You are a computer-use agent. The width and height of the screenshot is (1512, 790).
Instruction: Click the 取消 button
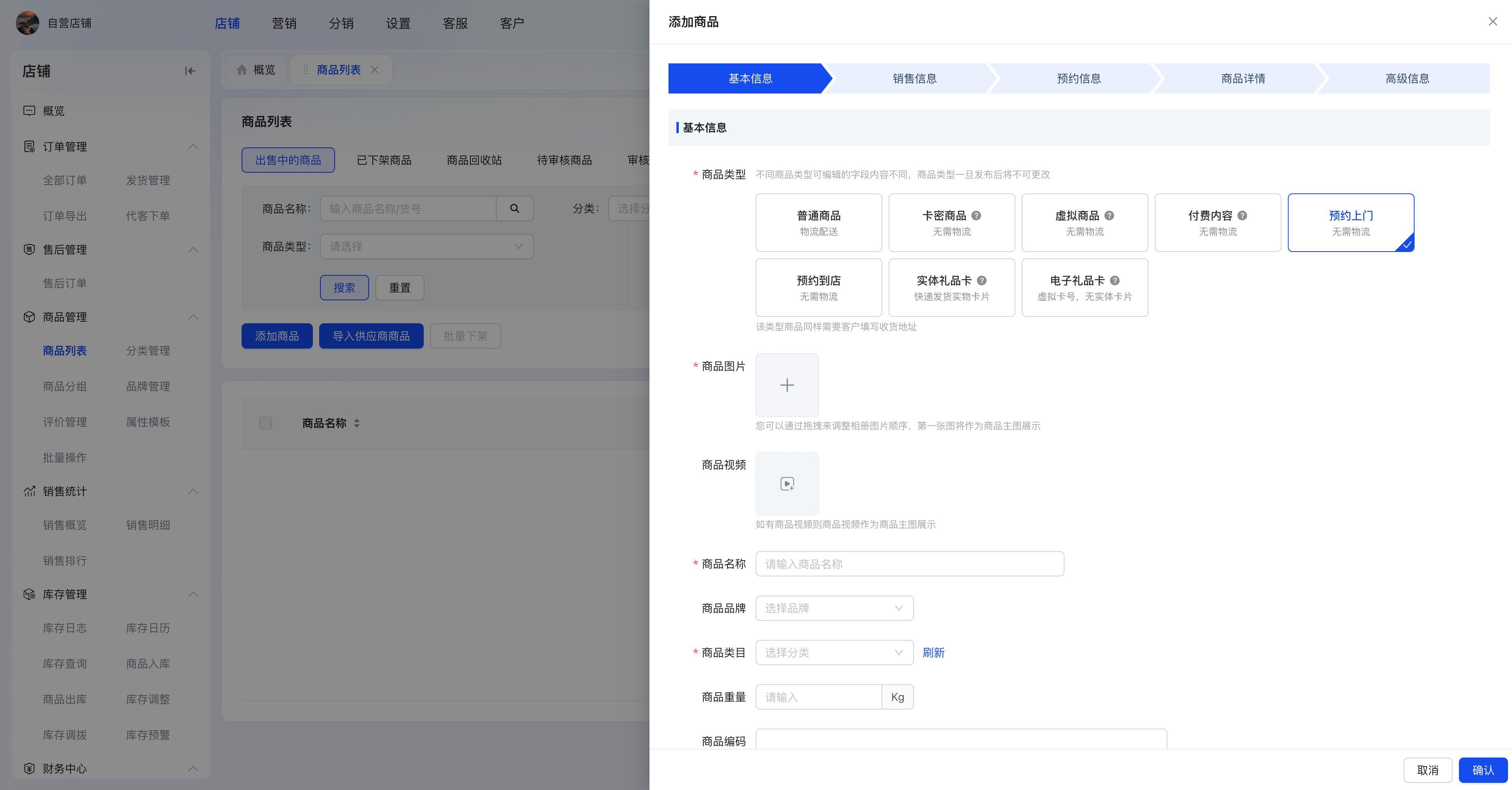pyautogui.click(x=1428, y=770)
